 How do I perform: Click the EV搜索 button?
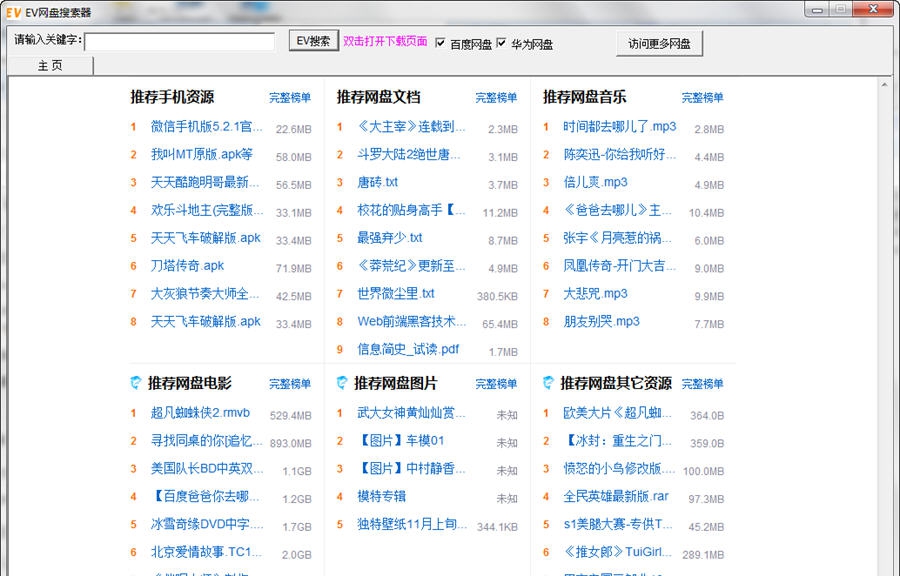311,42
